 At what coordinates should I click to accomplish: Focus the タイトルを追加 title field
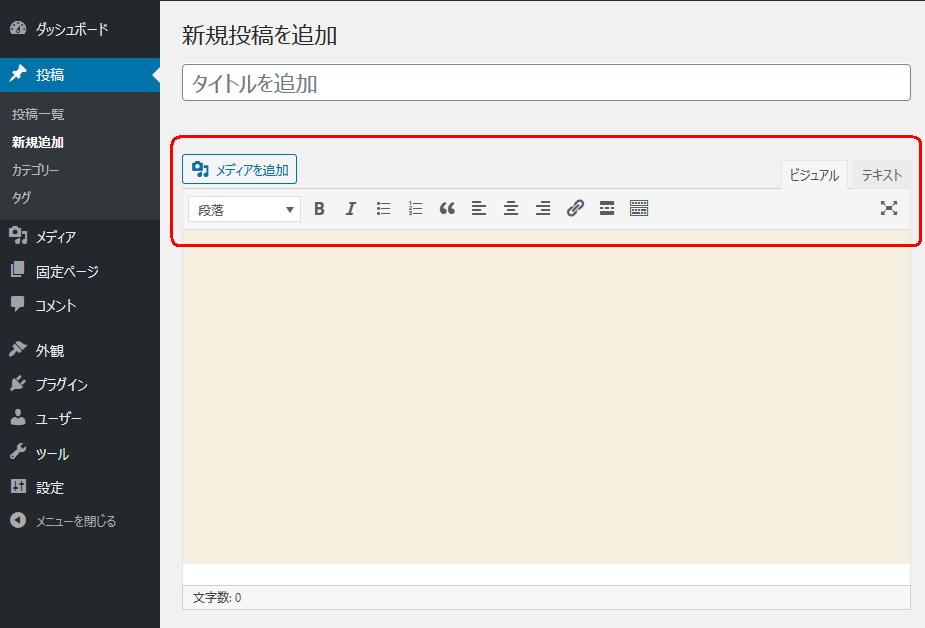546,83
